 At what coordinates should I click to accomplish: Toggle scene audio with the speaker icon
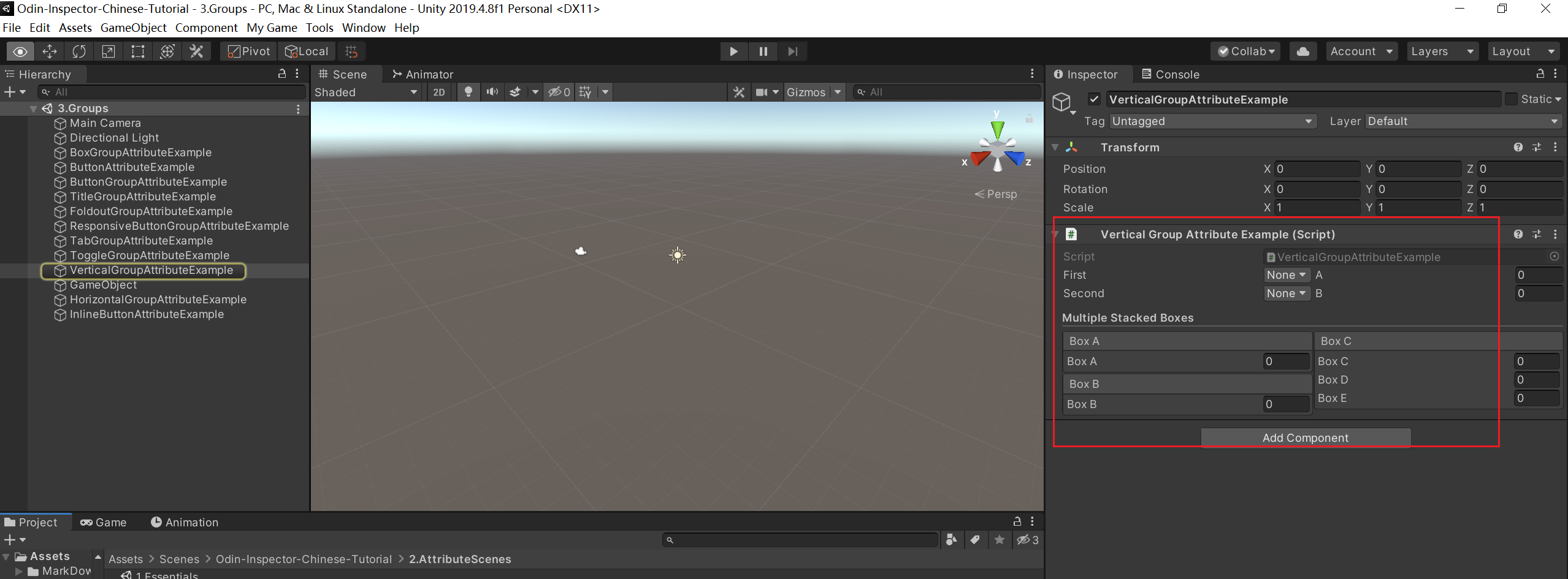pyautogui.click(x=492, y=92)
